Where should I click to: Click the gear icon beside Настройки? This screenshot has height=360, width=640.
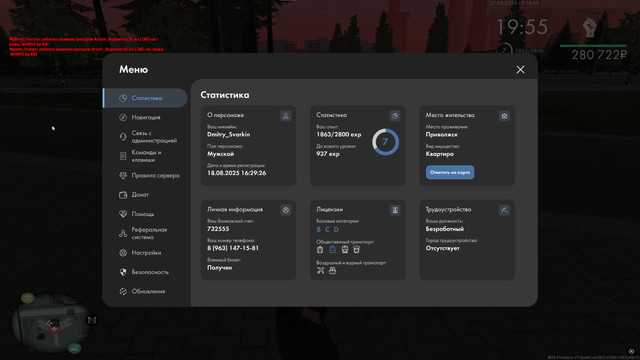tap(123, 253)
